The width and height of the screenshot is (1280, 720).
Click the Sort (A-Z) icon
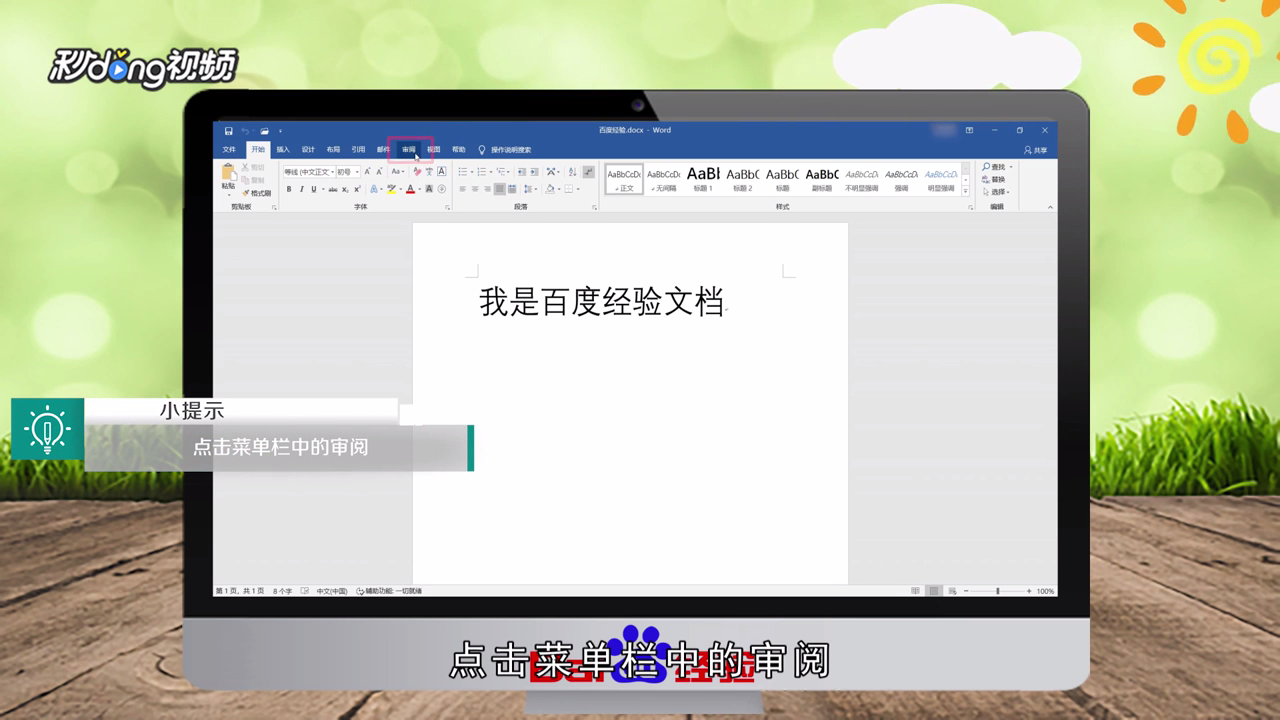[573, 172]
